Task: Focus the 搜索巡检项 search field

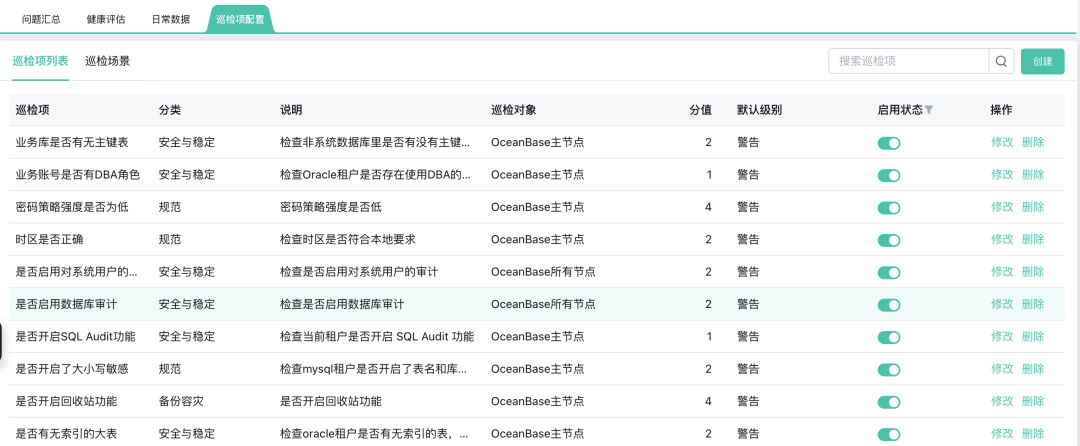Action: [x=909, y=61]
